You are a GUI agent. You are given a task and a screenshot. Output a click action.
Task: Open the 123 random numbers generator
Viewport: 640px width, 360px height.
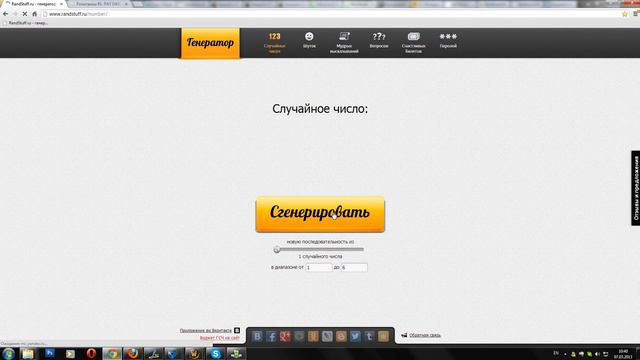274,42
